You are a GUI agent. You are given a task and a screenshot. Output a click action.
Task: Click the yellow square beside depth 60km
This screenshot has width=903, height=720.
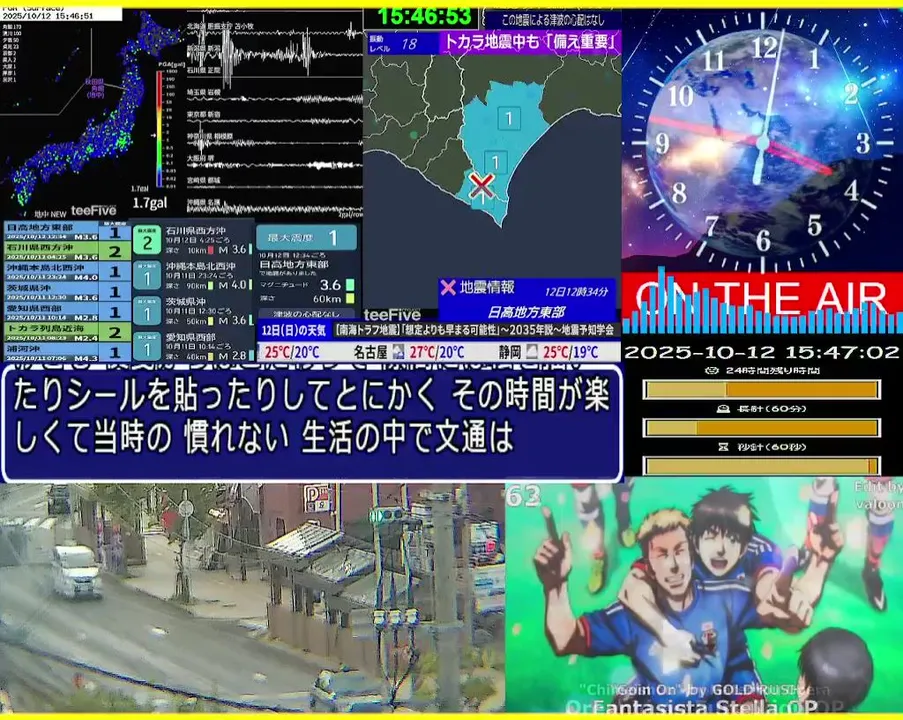pyautogui.click(x=350, y=298)
